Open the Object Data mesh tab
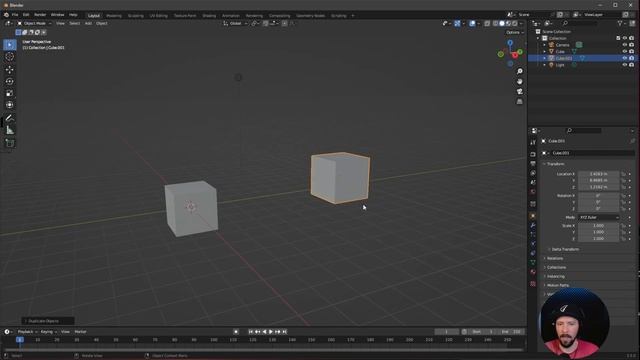 pyautogui.click(x=533, y=262)
